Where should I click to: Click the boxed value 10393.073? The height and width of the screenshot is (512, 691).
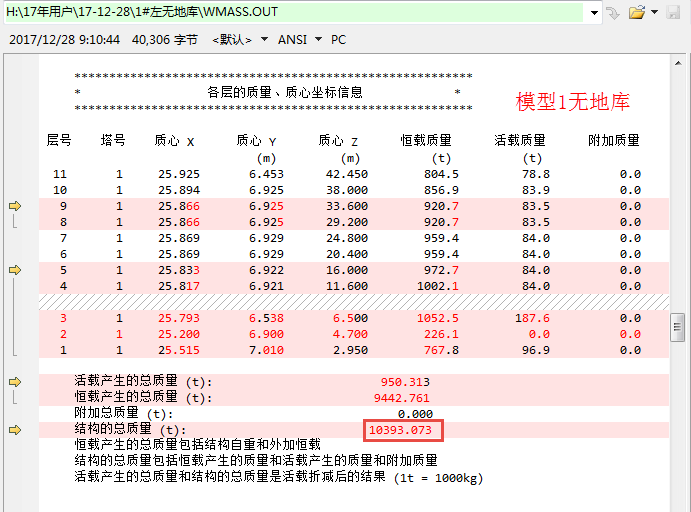[x=403, y=430]
